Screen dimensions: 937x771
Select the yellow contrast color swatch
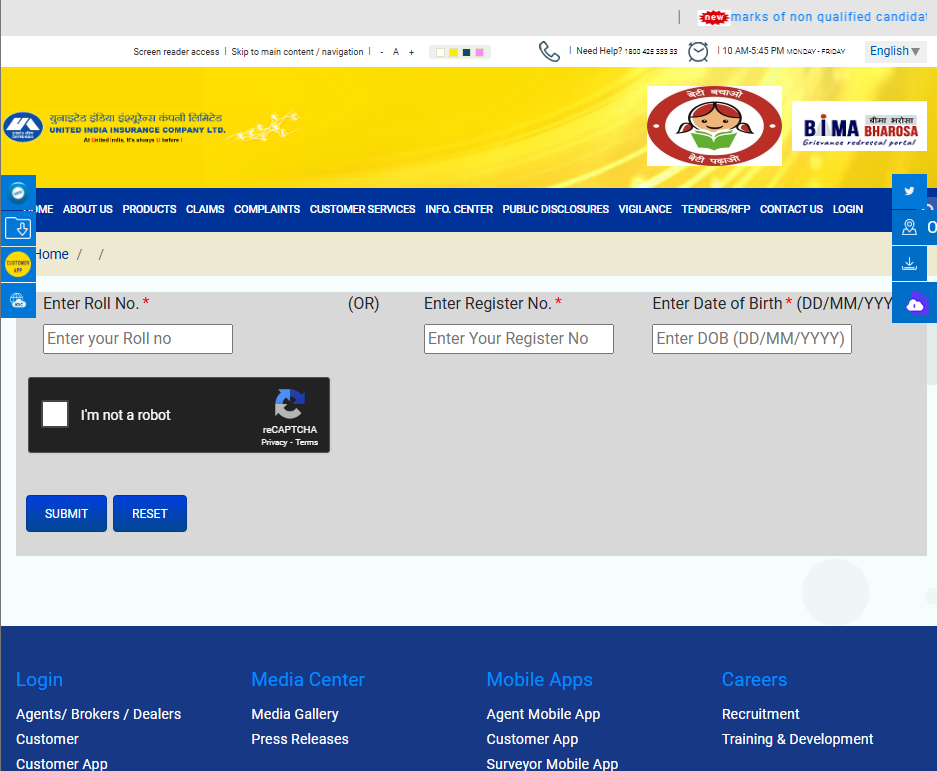[454, 52]
